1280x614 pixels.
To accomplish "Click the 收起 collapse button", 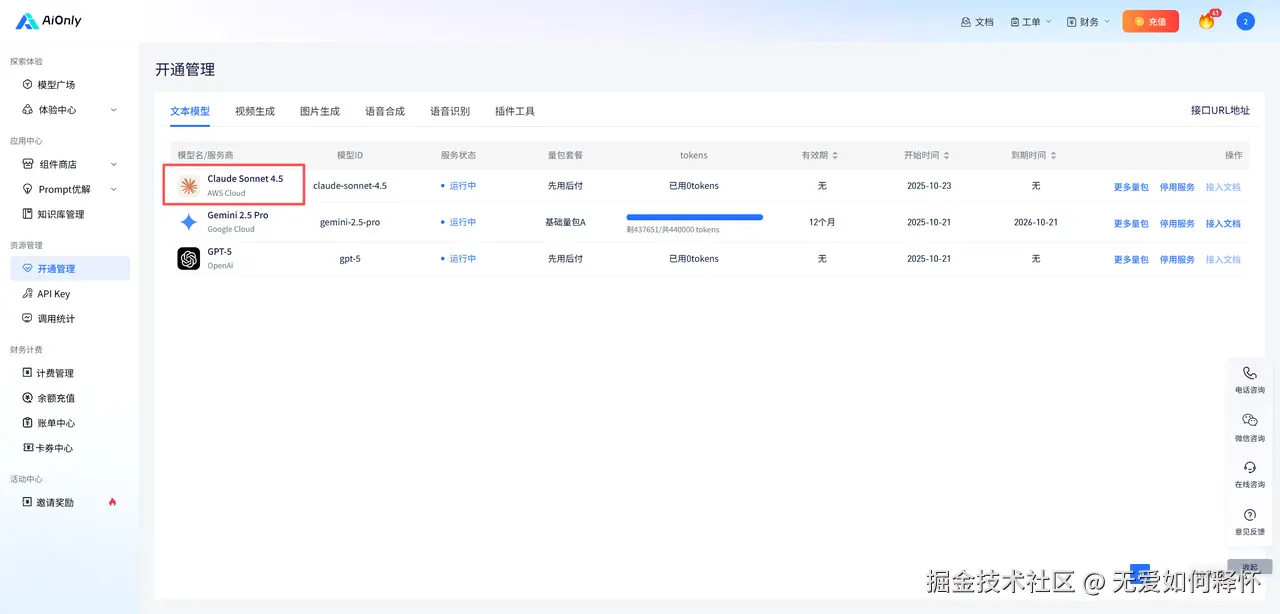I will [1250, 567].
